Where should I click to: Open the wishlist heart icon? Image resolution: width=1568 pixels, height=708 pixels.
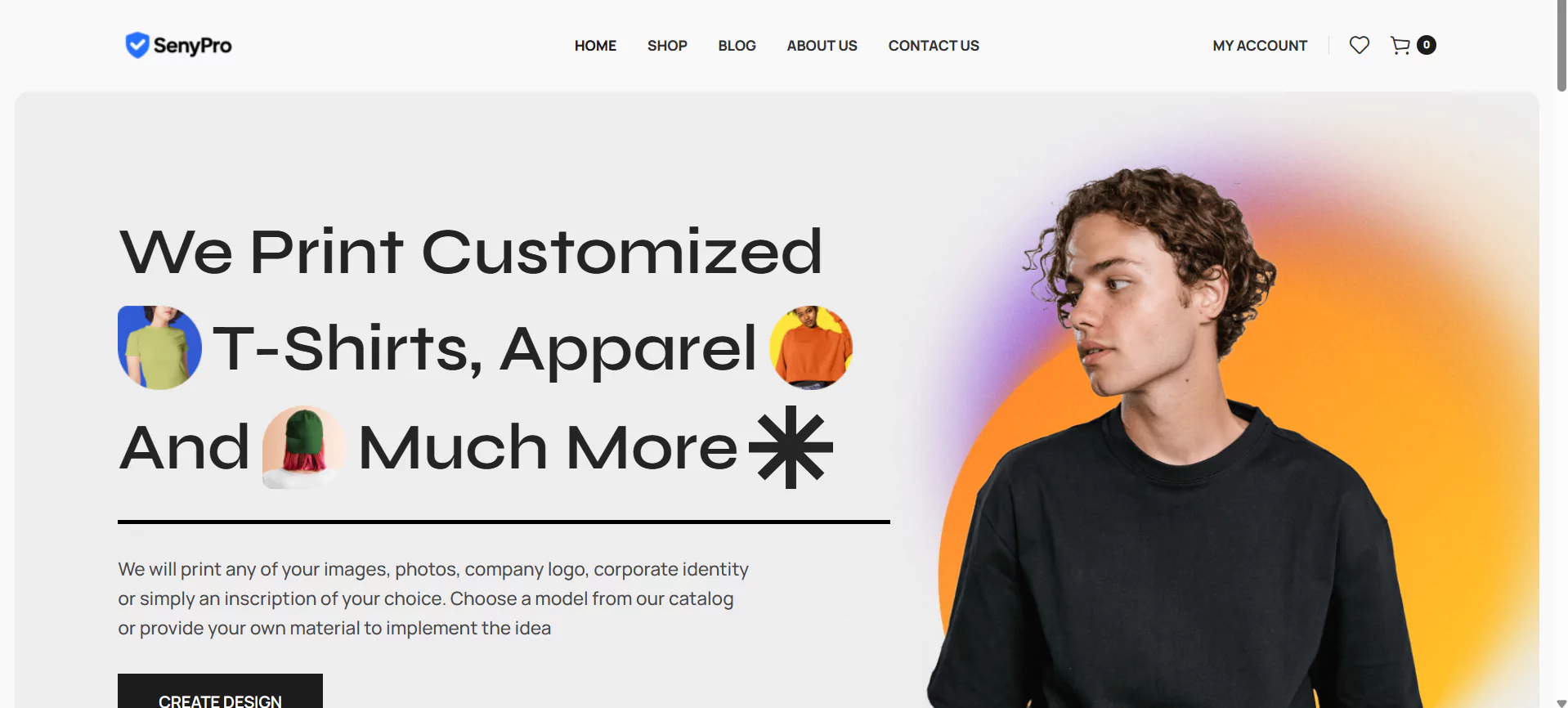click(x=1359, y=46)
